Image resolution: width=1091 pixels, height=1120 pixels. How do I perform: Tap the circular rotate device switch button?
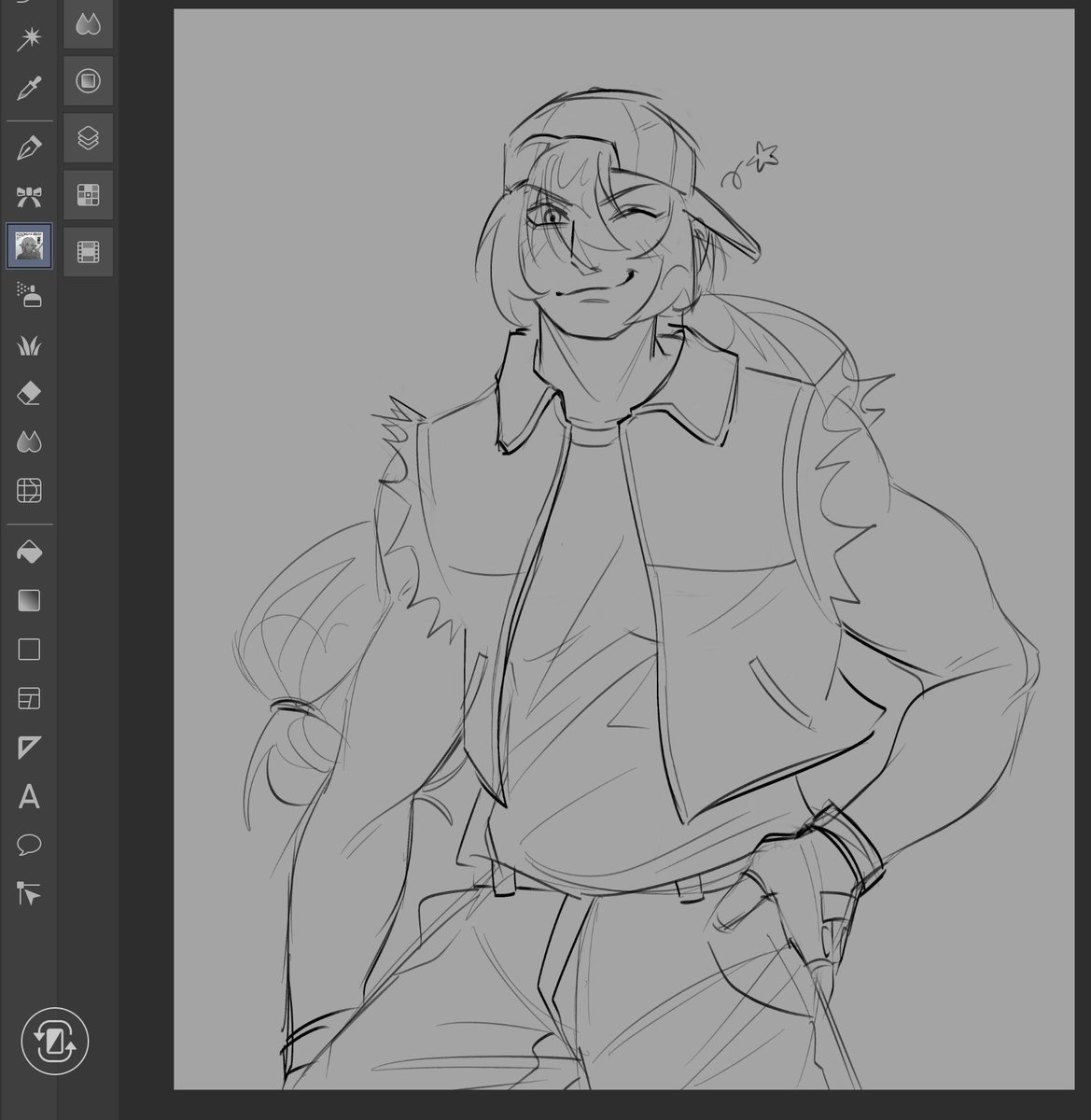55,1040
